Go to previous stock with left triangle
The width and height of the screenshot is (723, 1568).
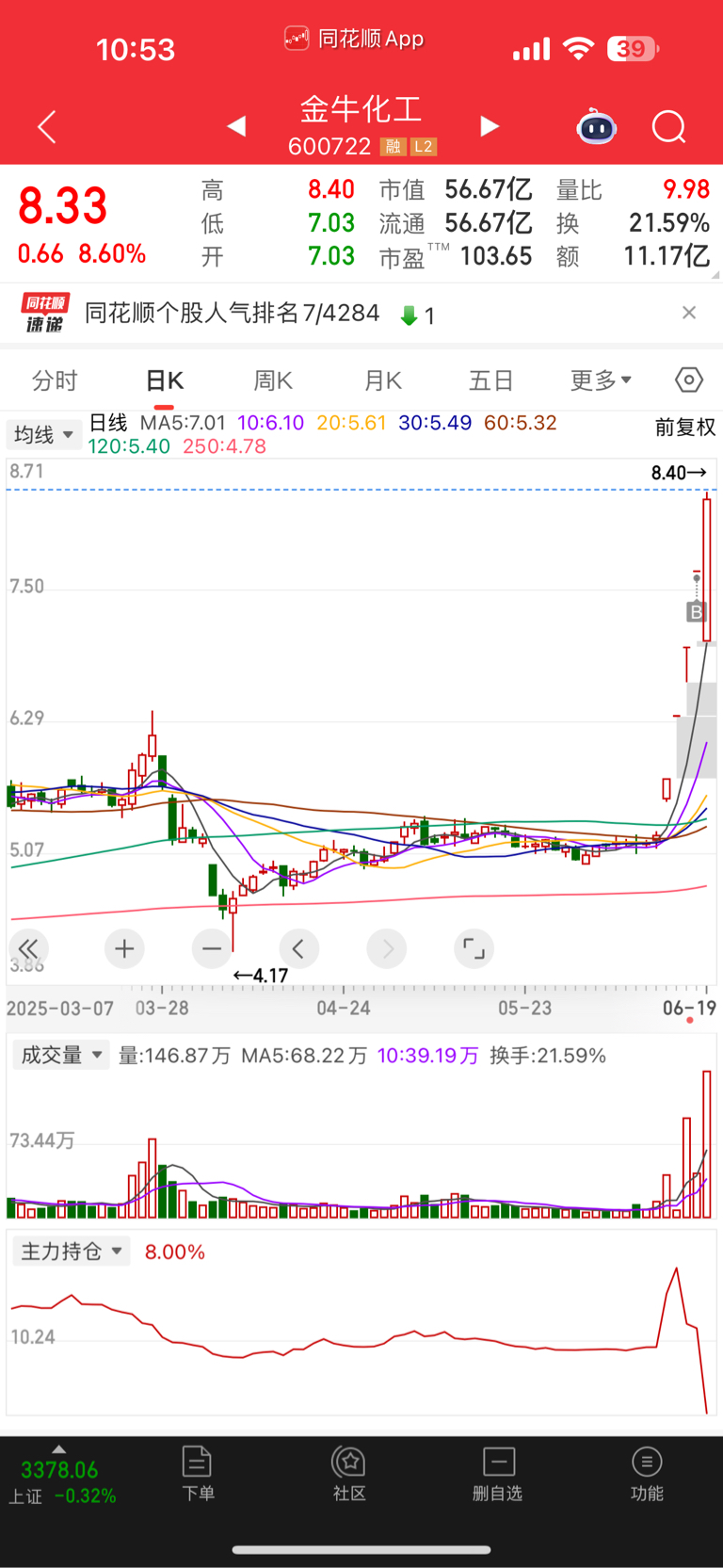tap(236, 126)
